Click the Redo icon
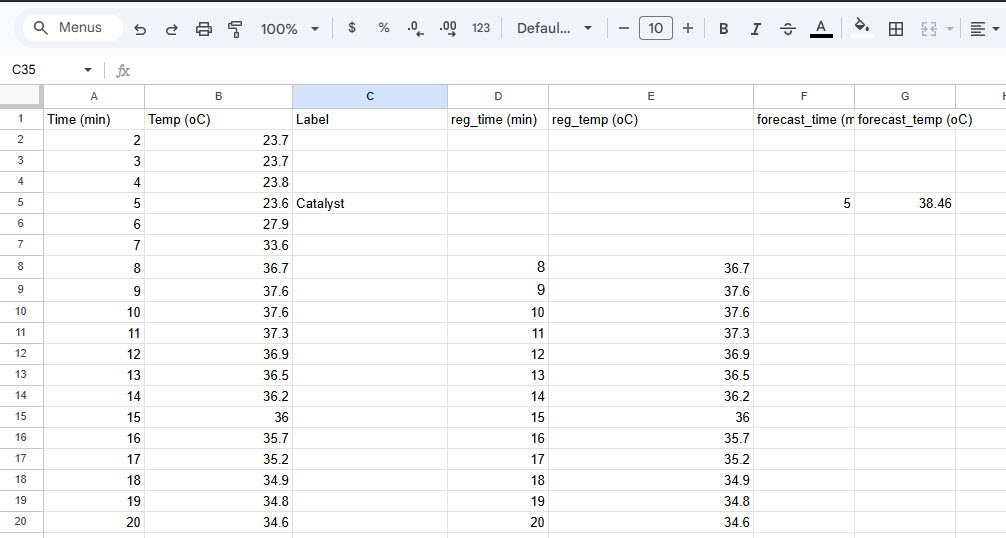This screenshot has height=538, width=1006. pyautogui.click(x=172, y=29)
